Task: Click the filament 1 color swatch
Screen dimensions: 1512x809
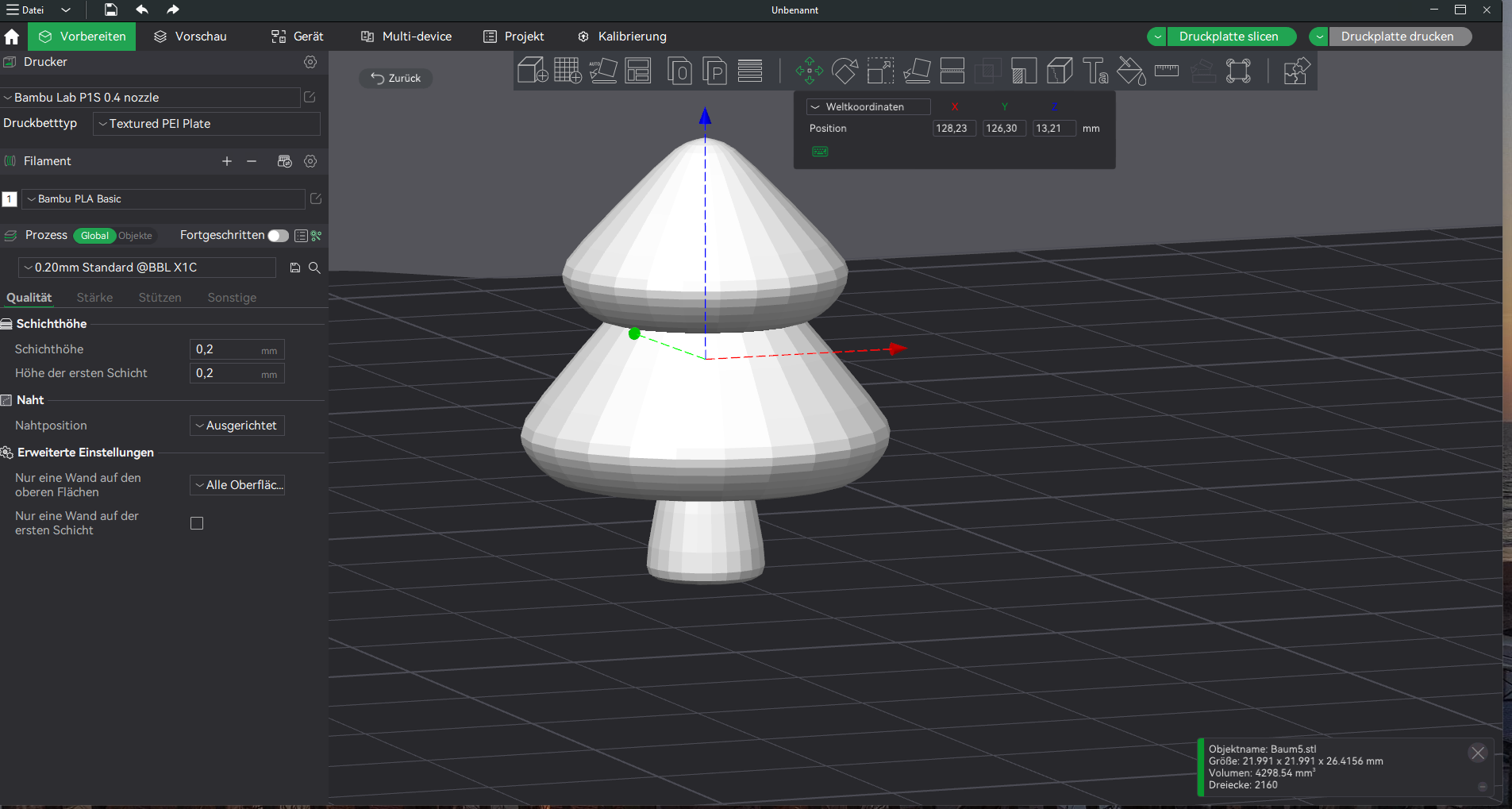Action: 10,199
